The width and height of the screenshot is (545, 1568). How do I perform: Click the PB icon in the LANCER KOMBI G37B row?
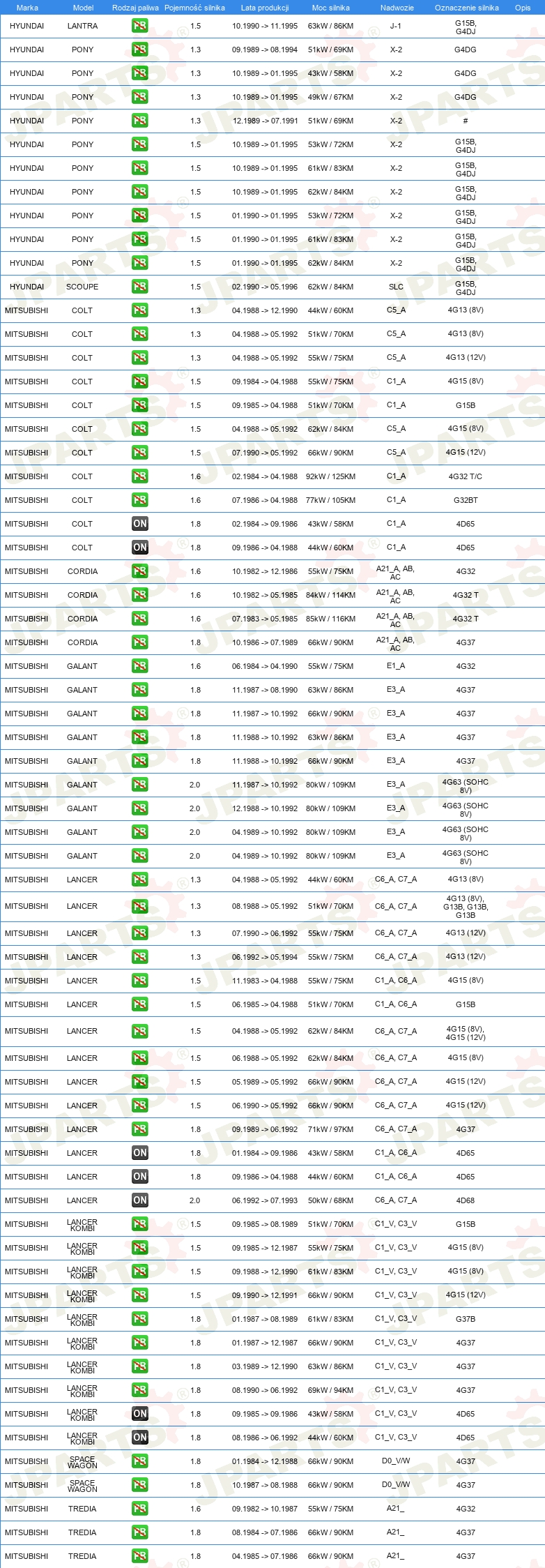coord(139,1319)
